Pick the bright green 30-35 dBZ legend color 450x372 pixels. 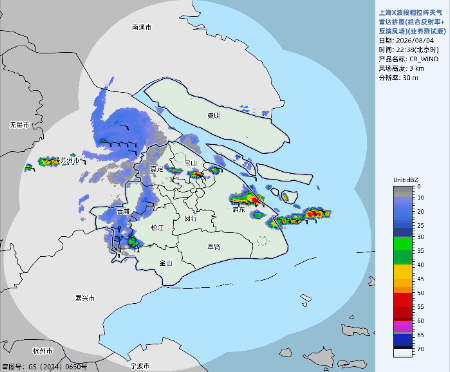tap(403, 244)
